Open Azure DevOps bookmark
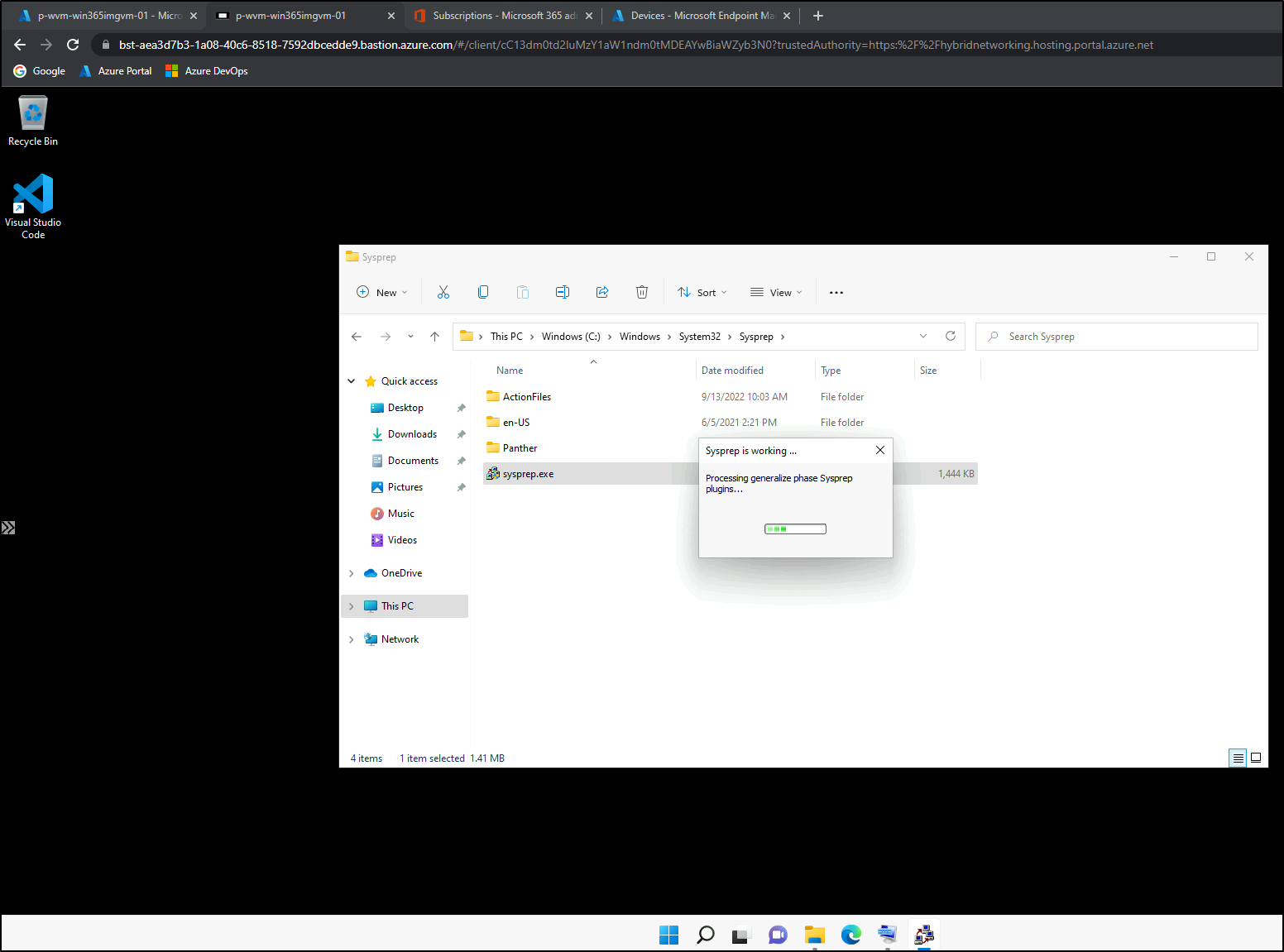1284x952 pixels. pyautogui.click(x=207, y=71)
